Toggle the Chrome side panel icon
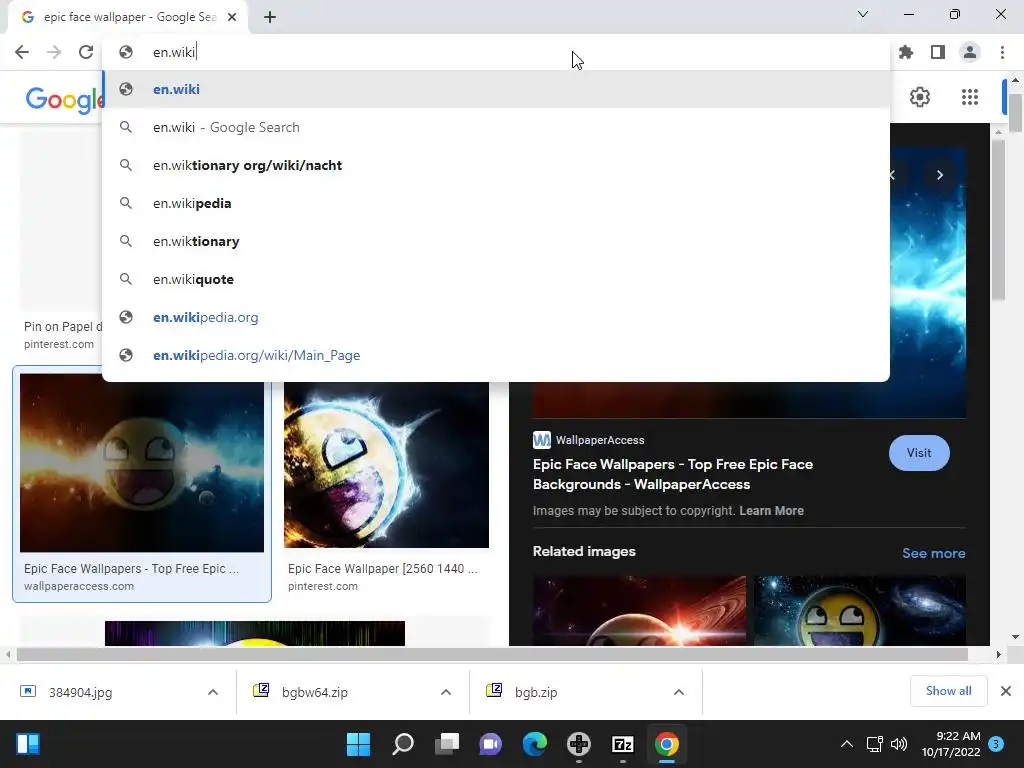Image resolution: width=1024 pixels, height=768 pixels. pos(938,52)
